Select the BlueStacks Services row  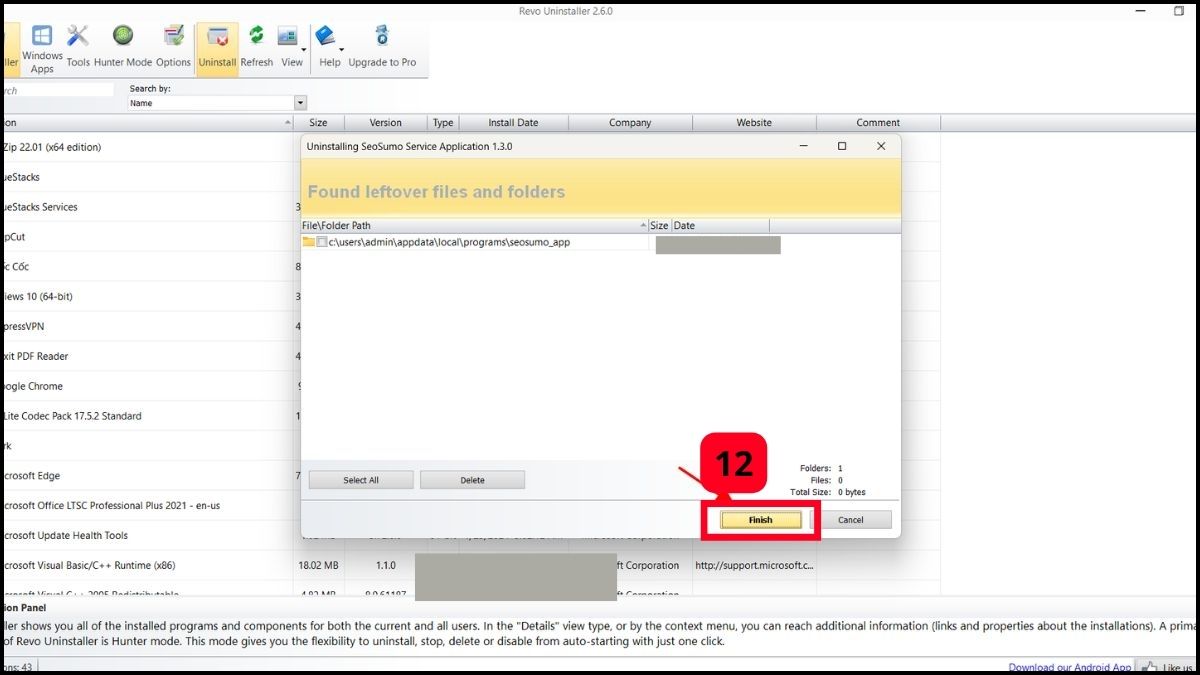click(146, 207)
